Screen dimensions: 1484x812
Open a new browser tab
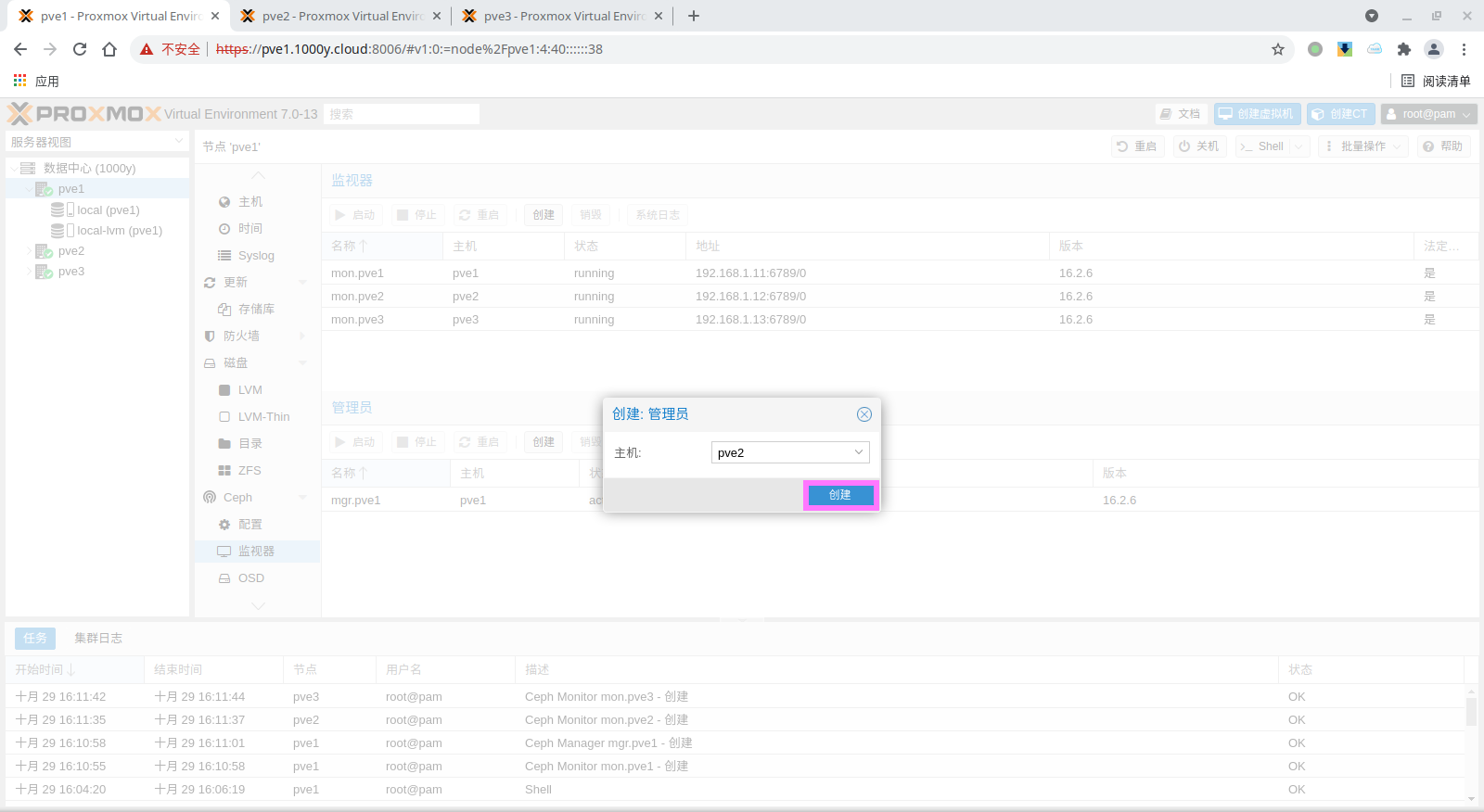click(693, 16)
